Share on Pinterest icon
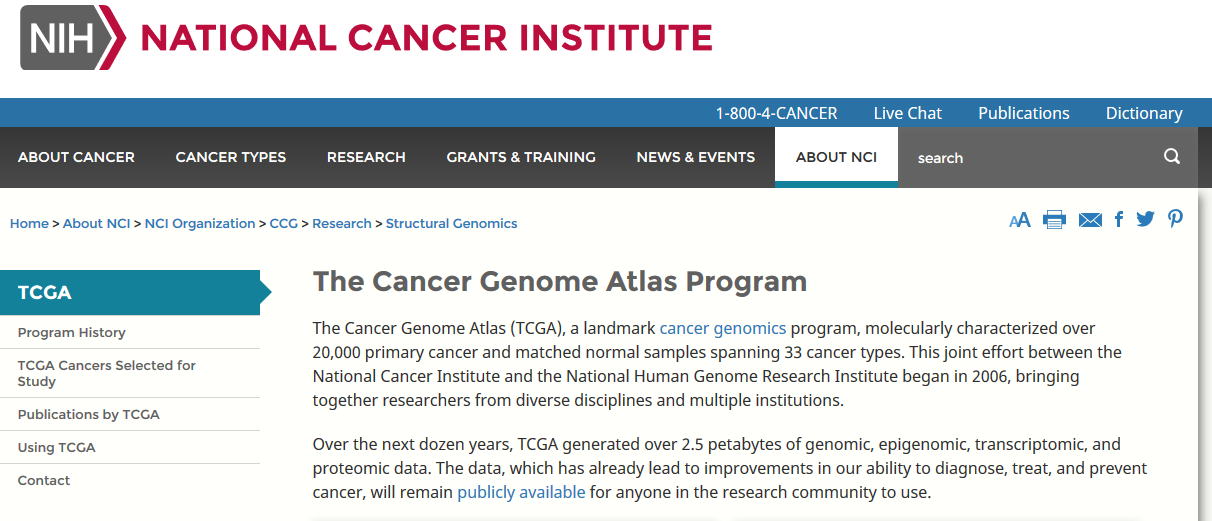The width and height of the screenshot is (1212, 521). pos(1175,220)
